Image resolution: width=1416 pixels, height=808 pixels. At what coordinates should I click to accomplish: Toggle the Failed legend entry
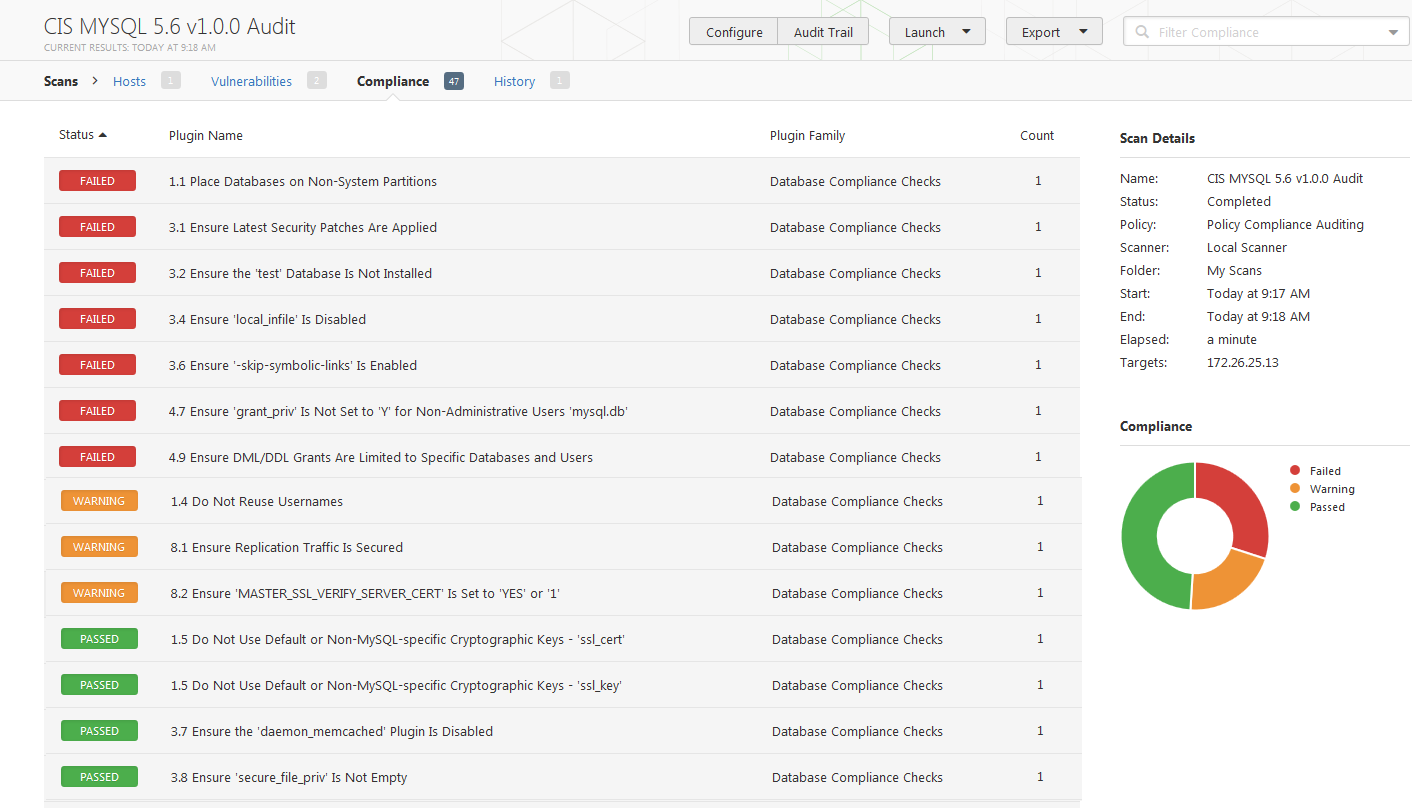(1315, 471)
